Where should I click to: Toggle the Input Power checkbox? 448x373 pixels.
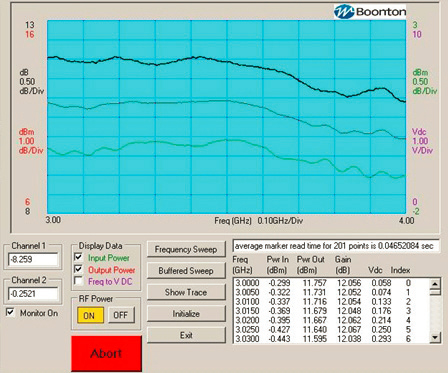click(78, 257)
